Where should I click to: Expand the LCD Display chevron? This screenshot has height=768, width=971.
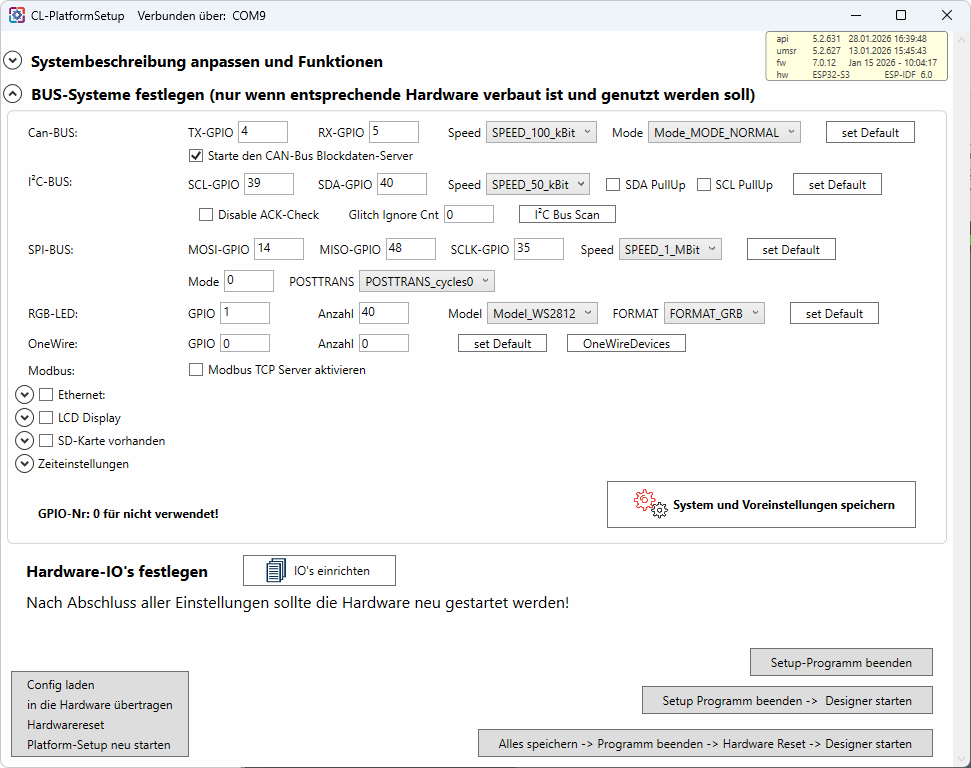click(x=25, y=418)
